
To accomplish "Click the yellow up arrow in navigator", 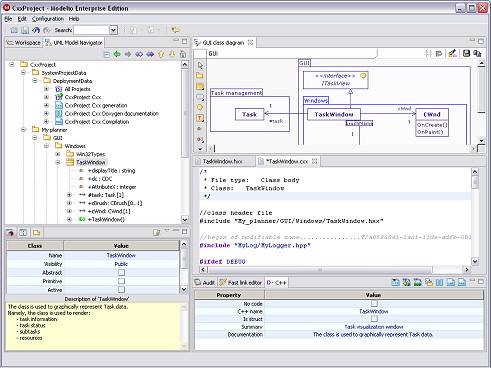I will pos(161,54).
